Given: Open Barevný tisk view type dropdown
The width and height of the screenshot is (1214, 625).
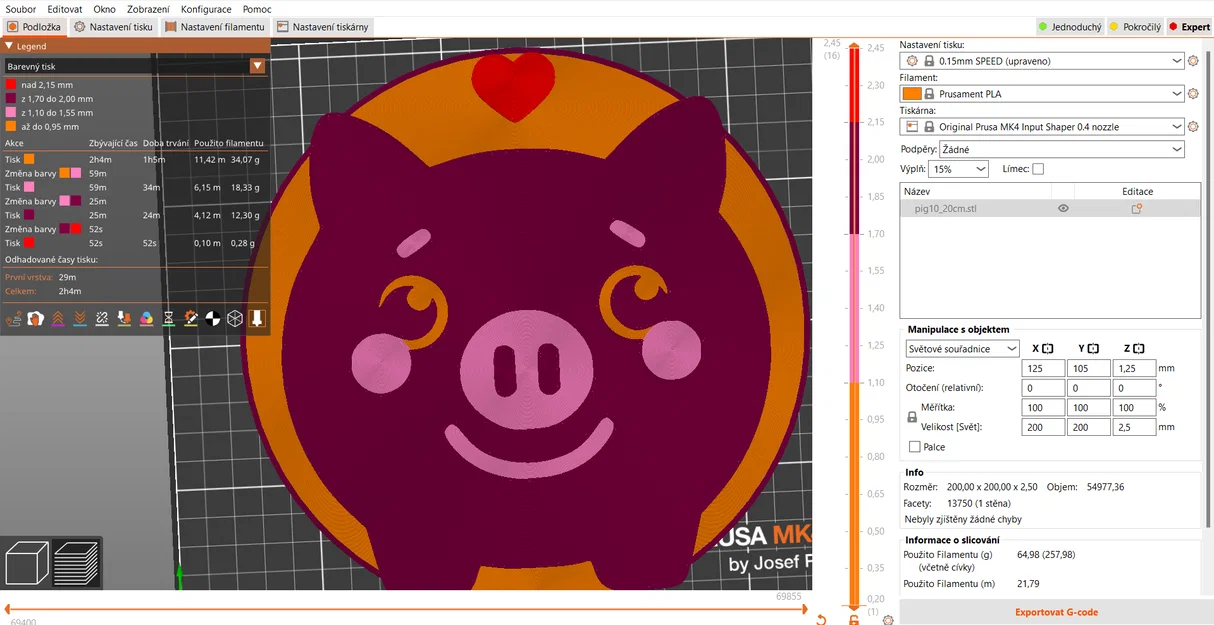Looking at the screenshot, I should click(x=134, y=66).
